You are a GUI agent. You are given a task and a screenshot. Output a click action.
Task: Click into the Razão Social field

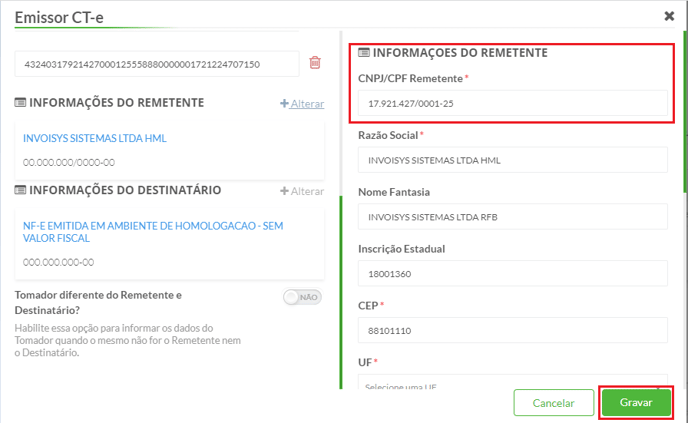pos(512,160)
